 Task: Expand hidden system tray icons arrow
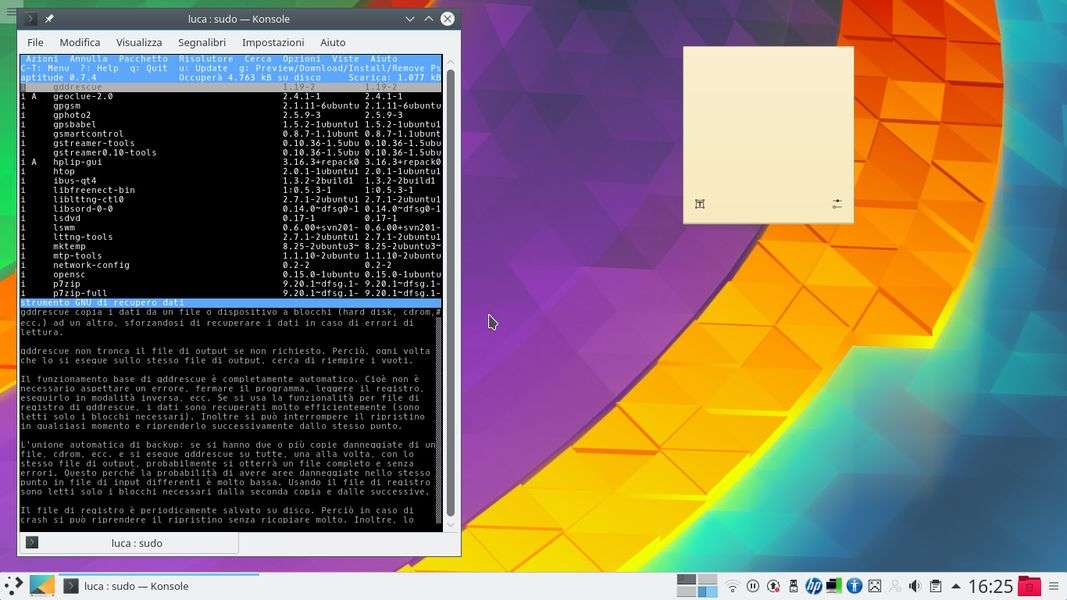956,586
